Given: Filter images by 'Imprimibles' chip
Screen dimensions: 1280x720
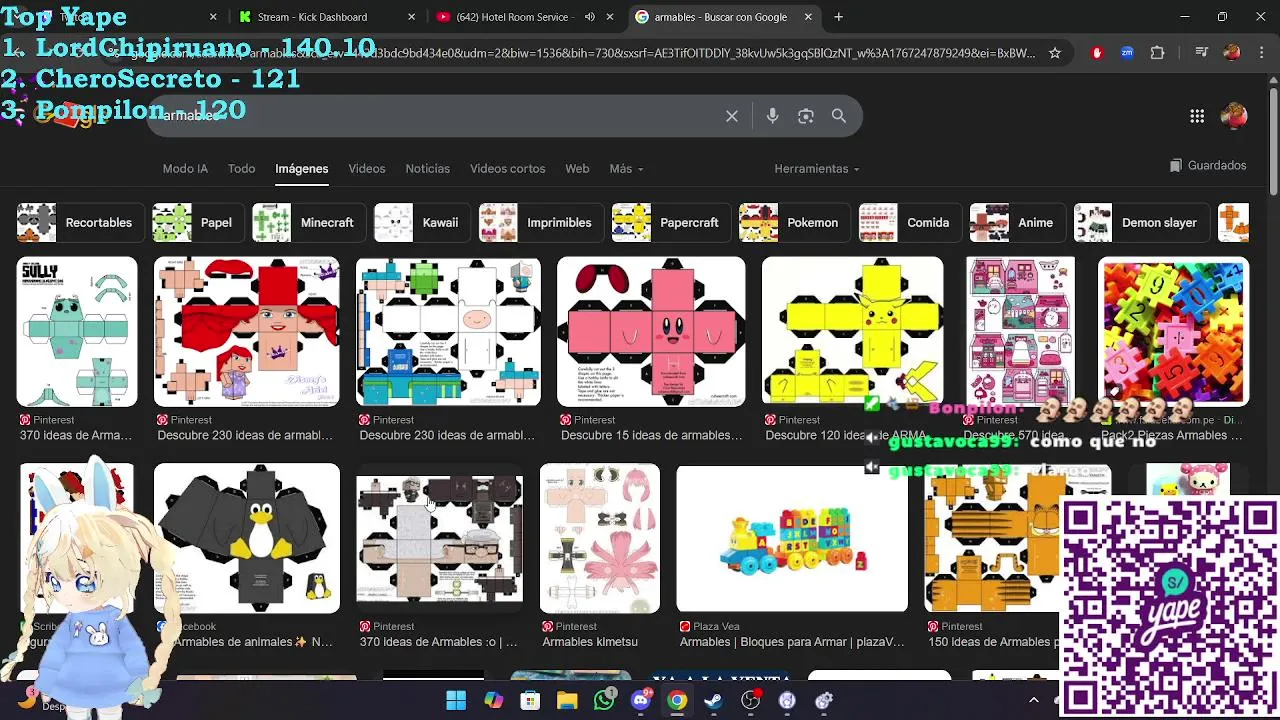Looking at the screenshot, I should pyautogui.click(x=541, y=223).
